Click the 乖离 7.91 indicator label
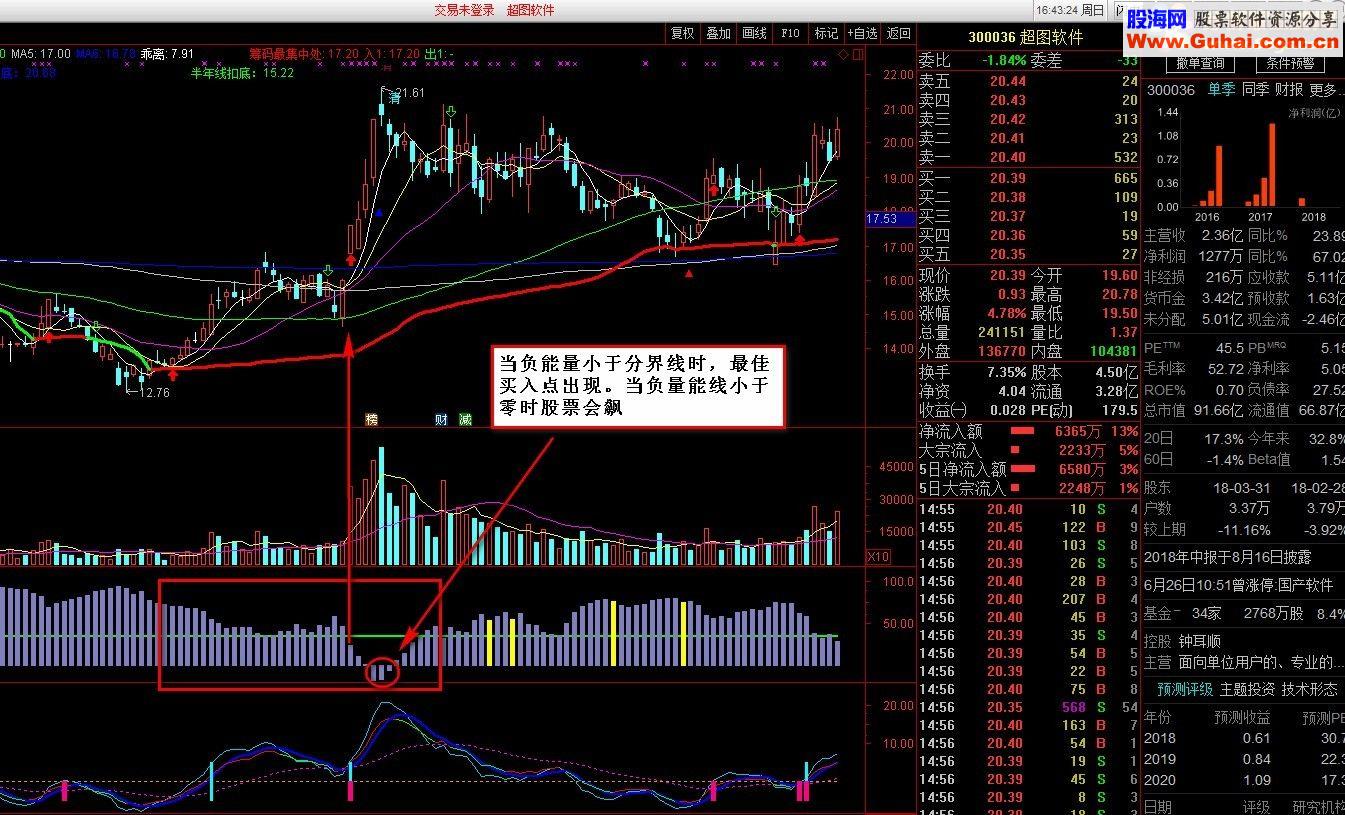Viewport: 1345px width, 815px height. [168, 53]
